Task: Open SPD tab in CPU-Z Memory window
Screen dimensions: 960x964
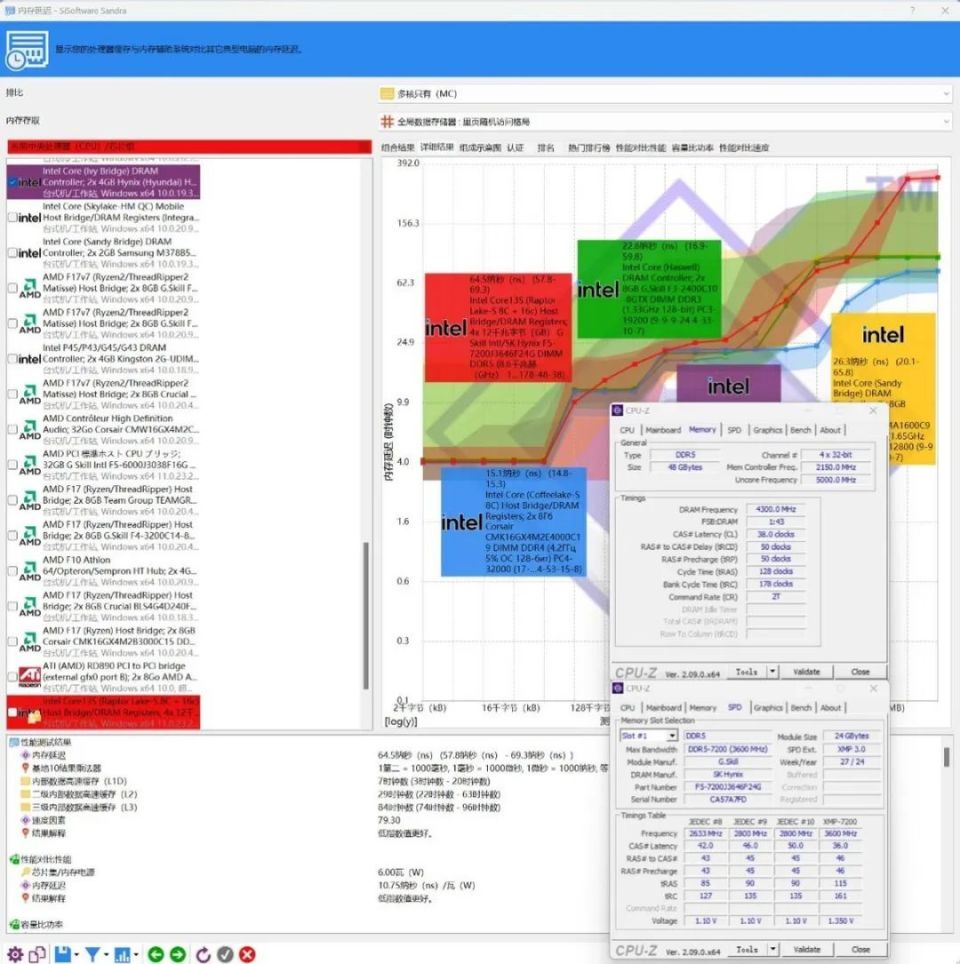Action: click(x=734, y=430)
